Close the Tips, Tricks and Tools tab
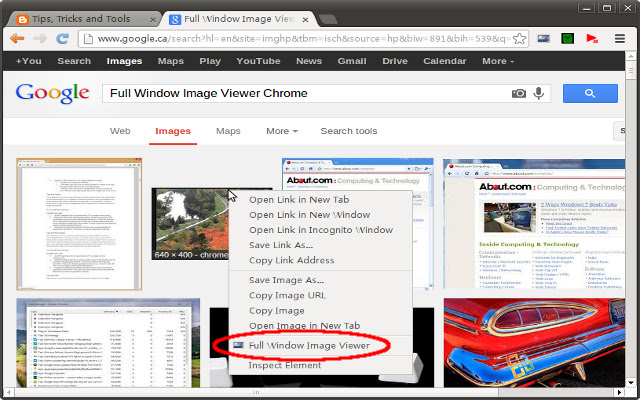This screenshot has width=640, height=400. click(x=153, y=19)
